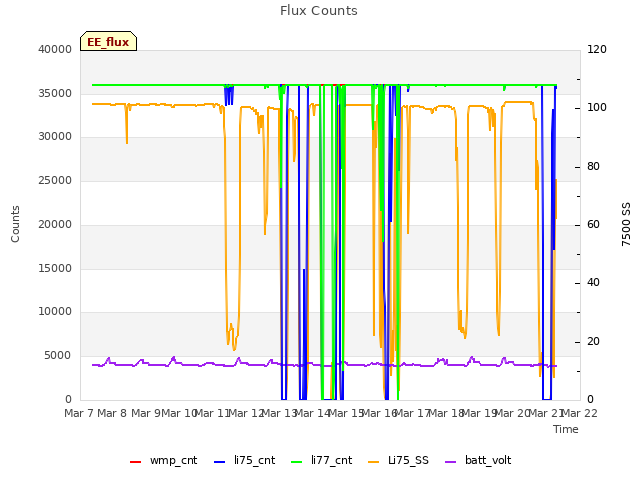This screenshot has width=640, height=480.
Task: Click the 80 right axis tick label
Action: point(593,167)
